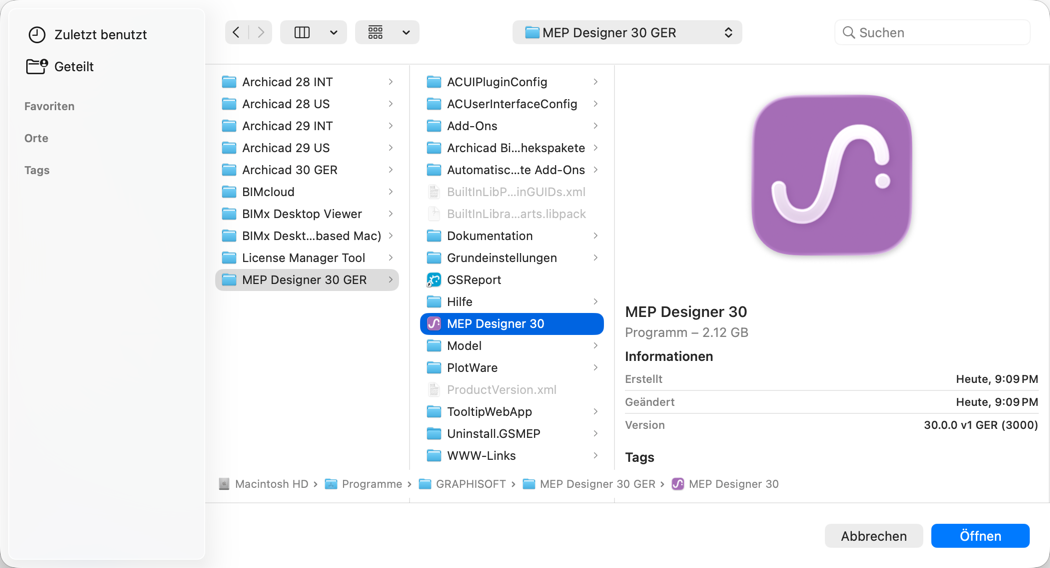Click Programme in path bar
Image resolution: width=1050 pixels, height=568 pixels.
click(x=364, y=484)
